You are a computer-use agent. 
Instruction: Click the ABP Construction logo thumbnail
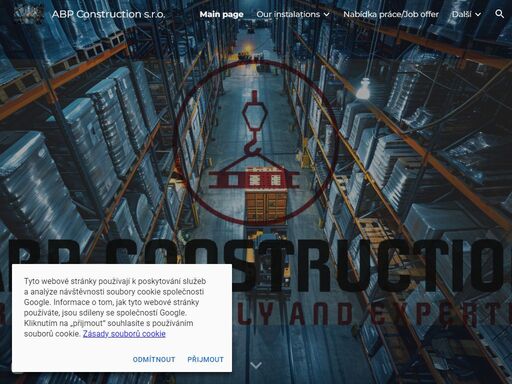pyautogui.click(x=28, y=14)
